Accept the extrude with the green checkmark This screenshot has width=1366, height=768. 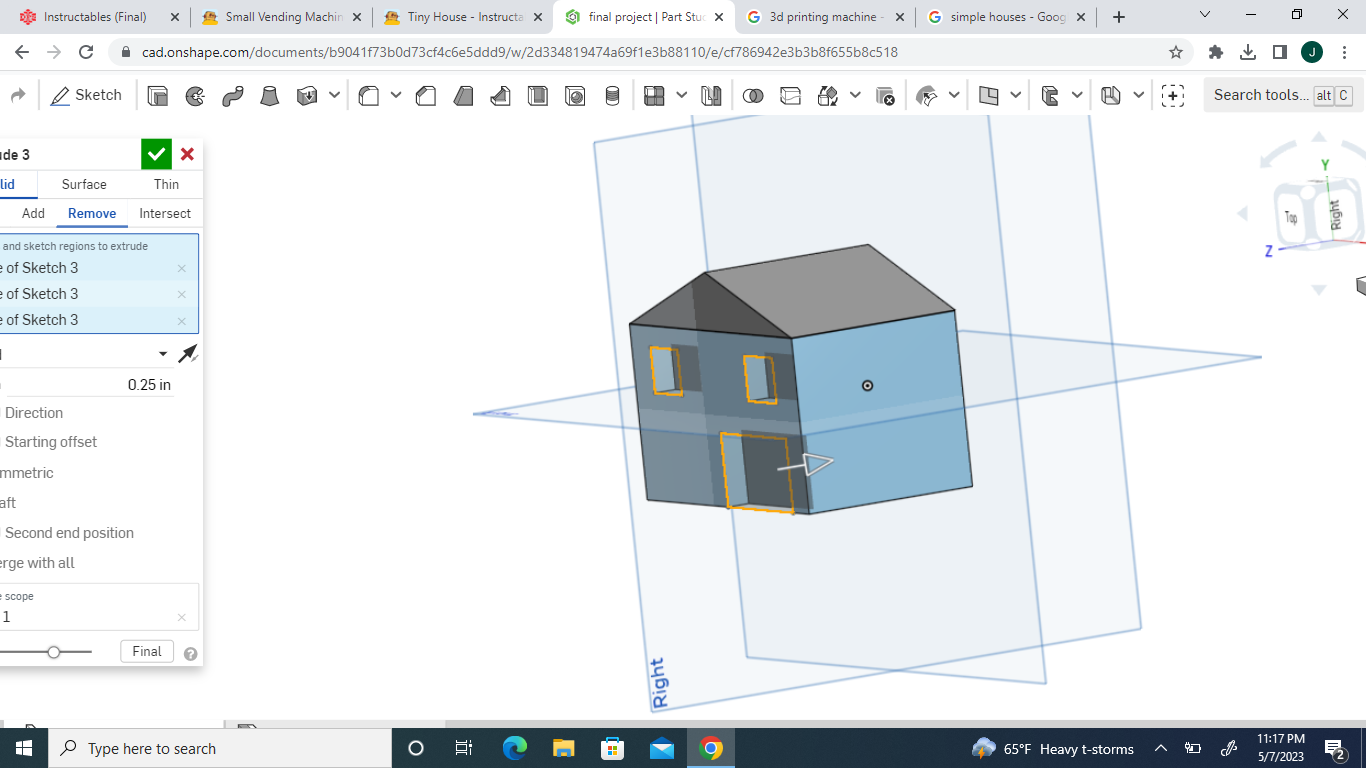click(156, 154)
